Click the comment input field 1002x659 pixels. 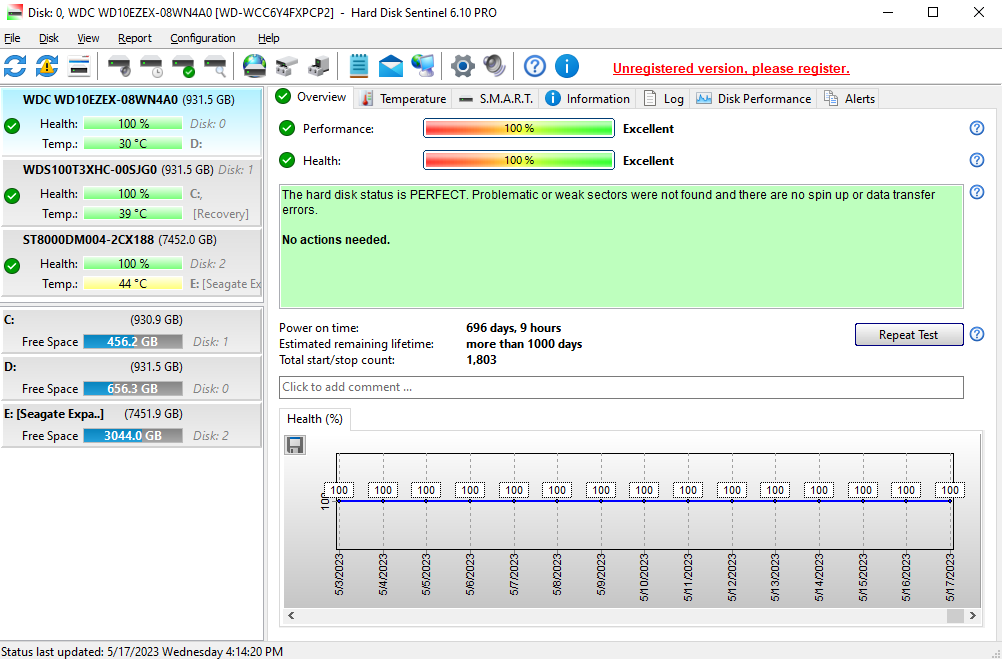point(621,387)
